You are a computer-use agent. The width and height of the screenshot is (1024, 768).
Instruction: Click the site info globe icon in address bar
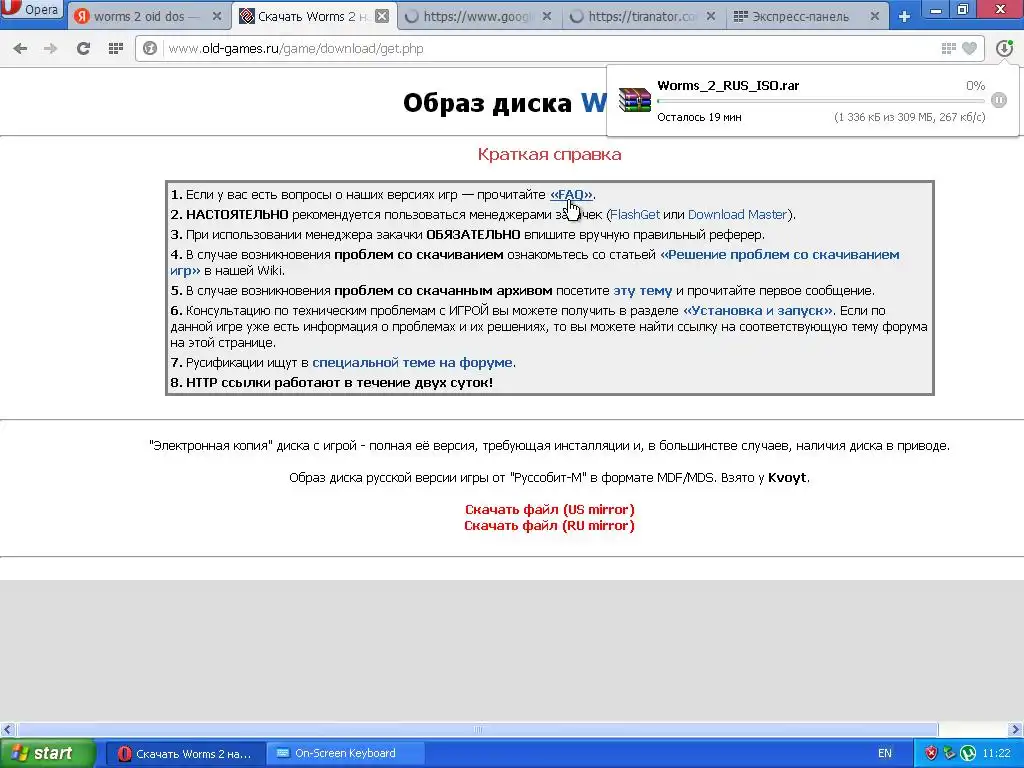[150, 48]
